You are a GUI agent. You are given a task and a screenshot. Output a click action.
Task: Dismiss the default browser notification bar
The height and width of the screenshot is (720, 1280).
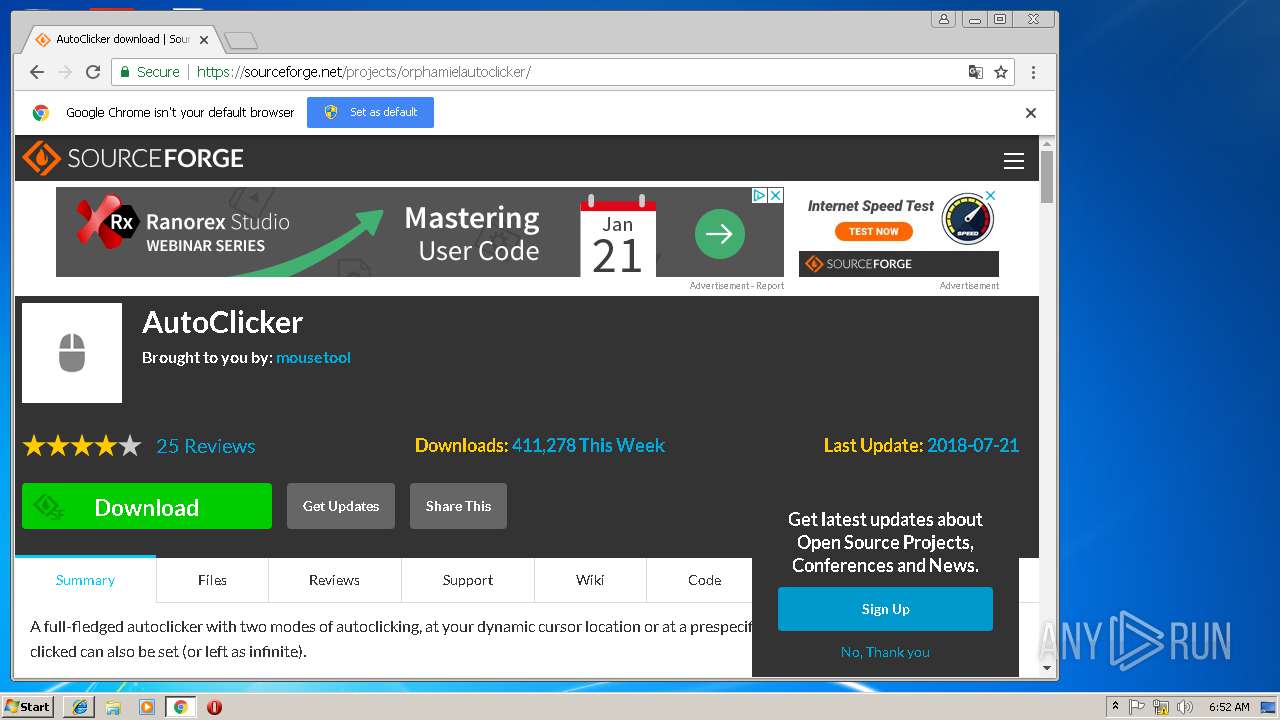pyautogui.click(x=1030, y=113)
